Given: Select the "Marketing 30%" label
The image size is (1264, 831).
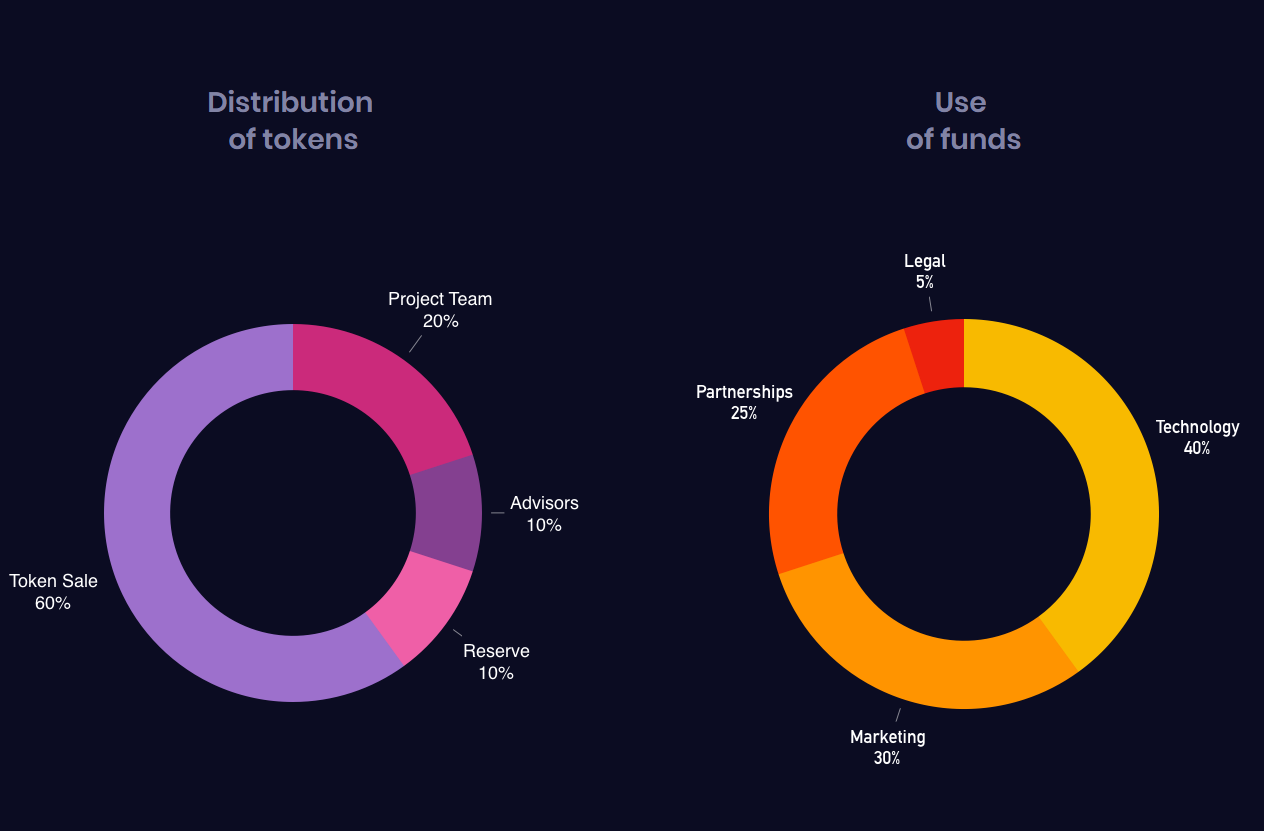Looking at the screenshot, I should coord(888,747).
